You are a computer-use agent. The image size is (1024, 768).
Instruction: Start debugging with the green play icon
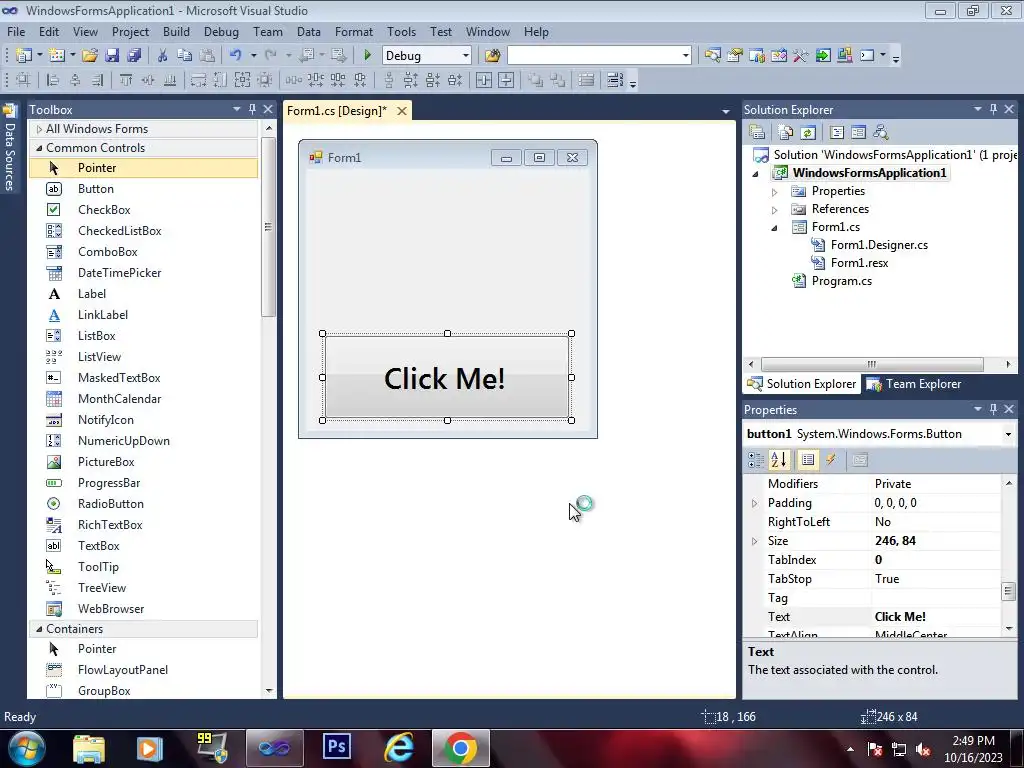pyautogui.click(x=367, y=56)
